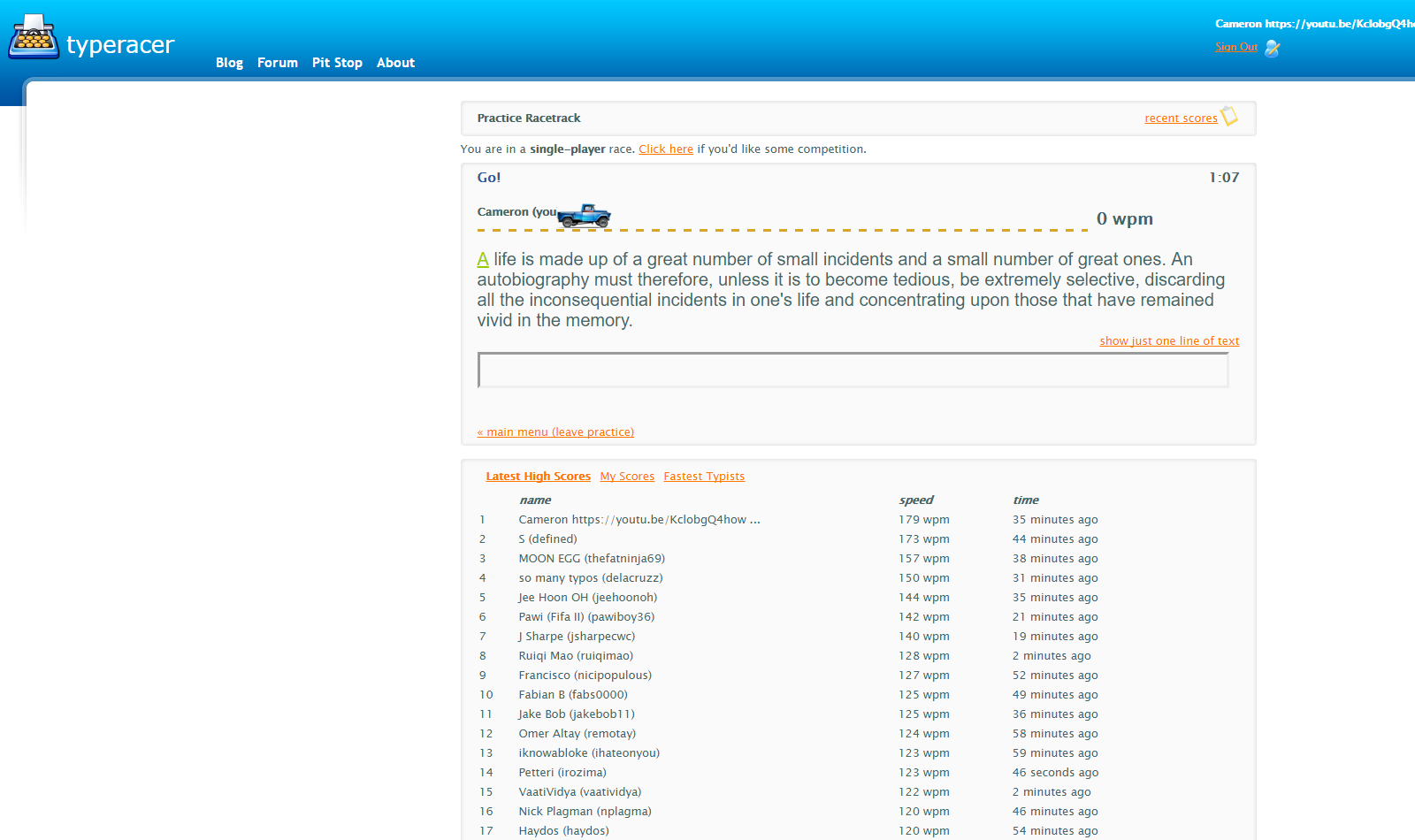The image size is (1415, 840).
Task: Open the recent scores link
Action: (1181, 118)
